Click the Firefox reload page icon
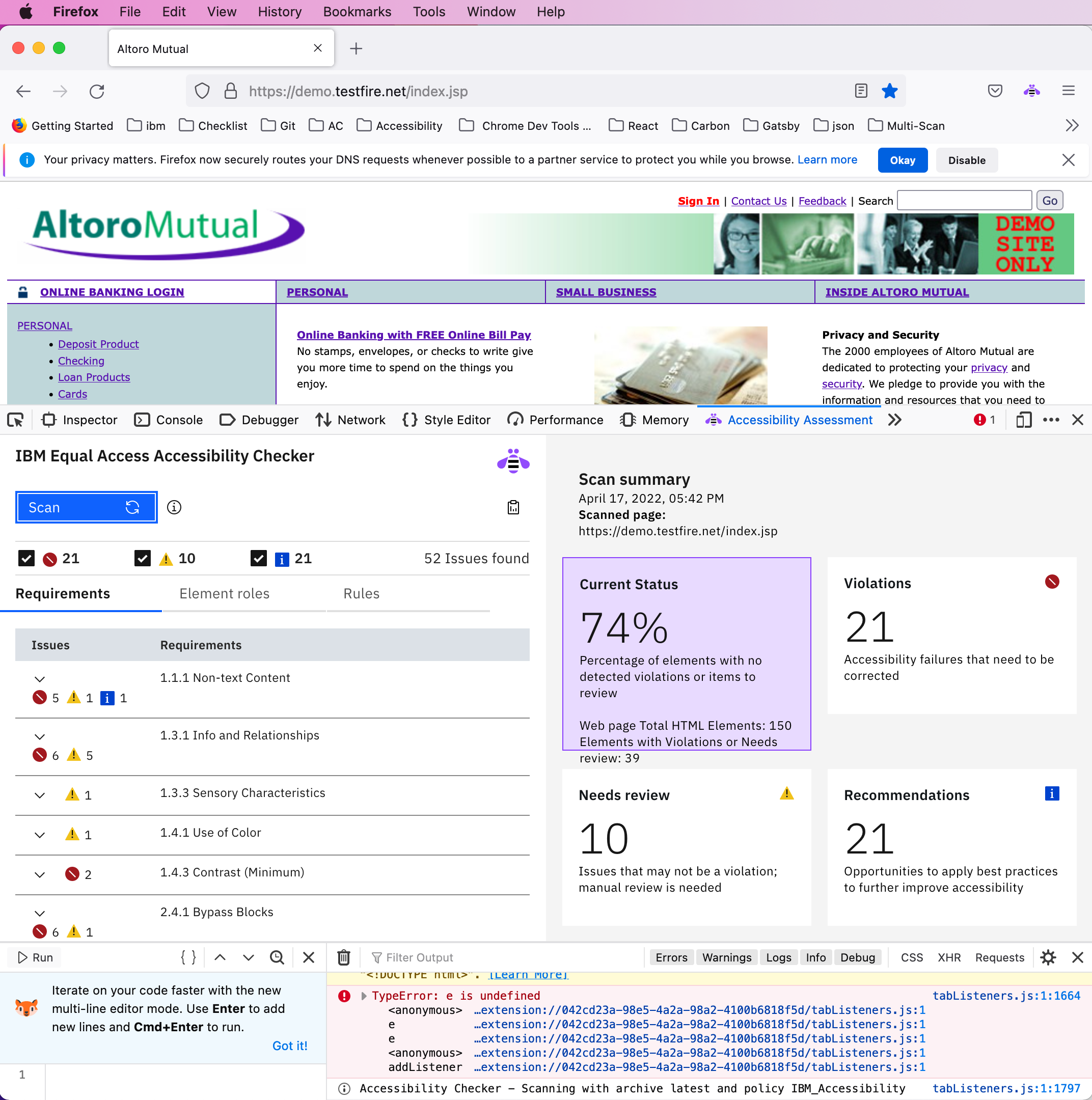This screenshot has height=1100, width=1092. point(97,91)
